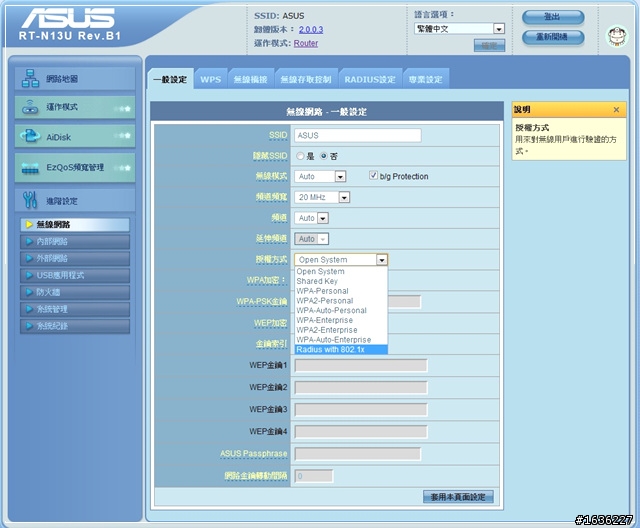Click the WEP金鑰3 input field
640x528 pixels.
tap(361, 410)
